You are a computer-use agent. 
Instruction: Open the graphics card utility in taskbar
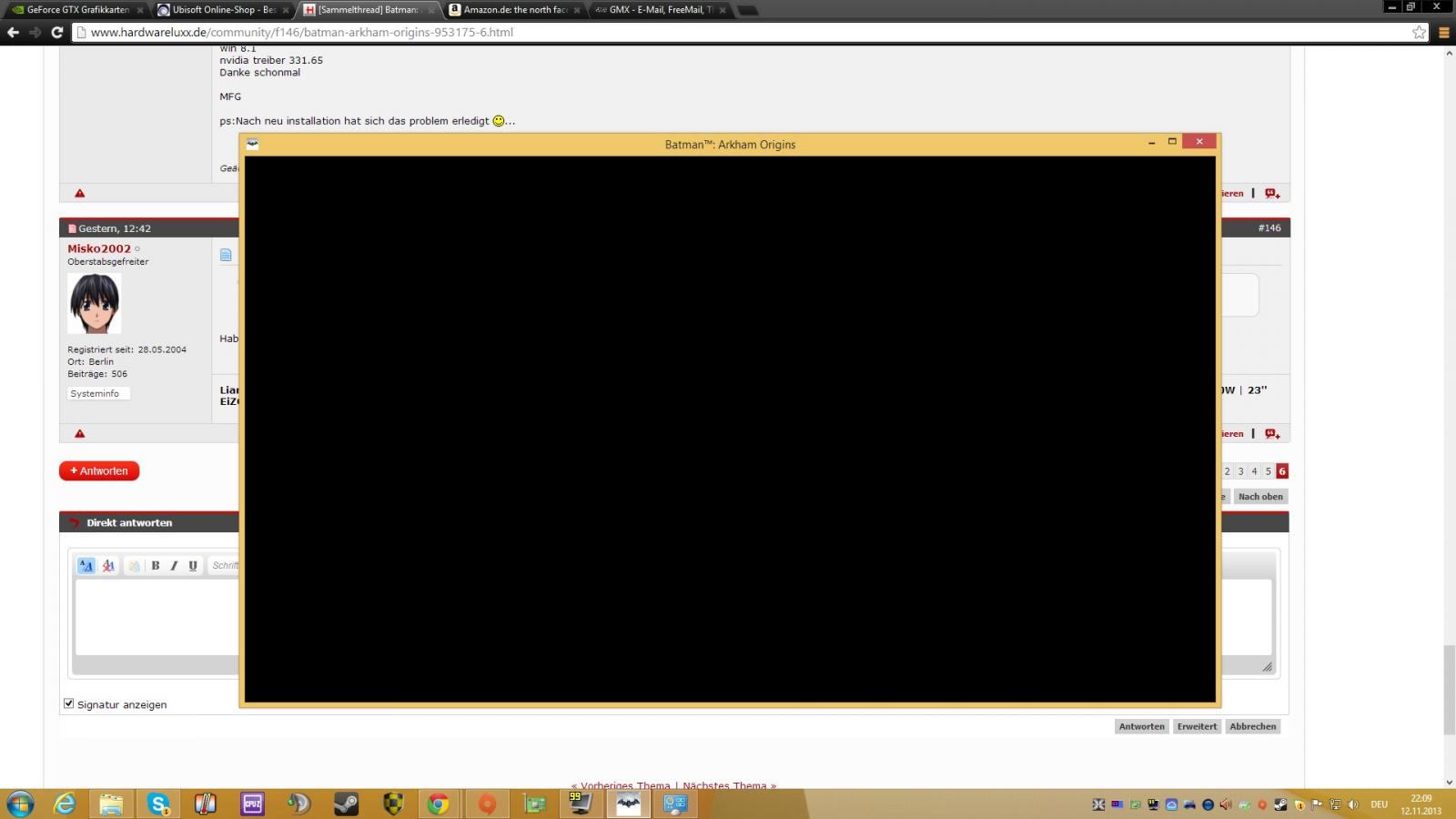(534, 804)
